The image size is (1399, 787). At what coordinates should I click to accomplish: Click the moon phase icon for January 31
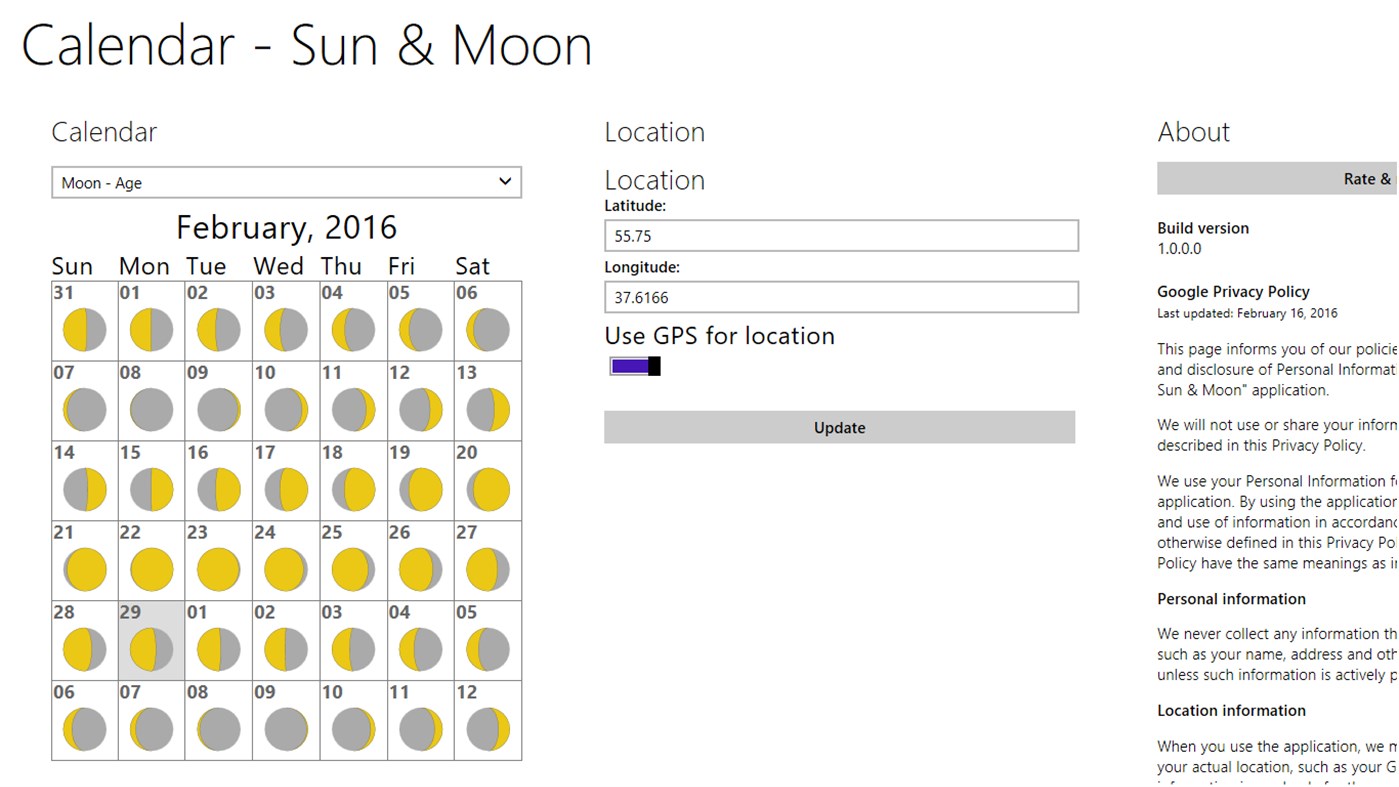pyautogui.click(x=83, y=328)
